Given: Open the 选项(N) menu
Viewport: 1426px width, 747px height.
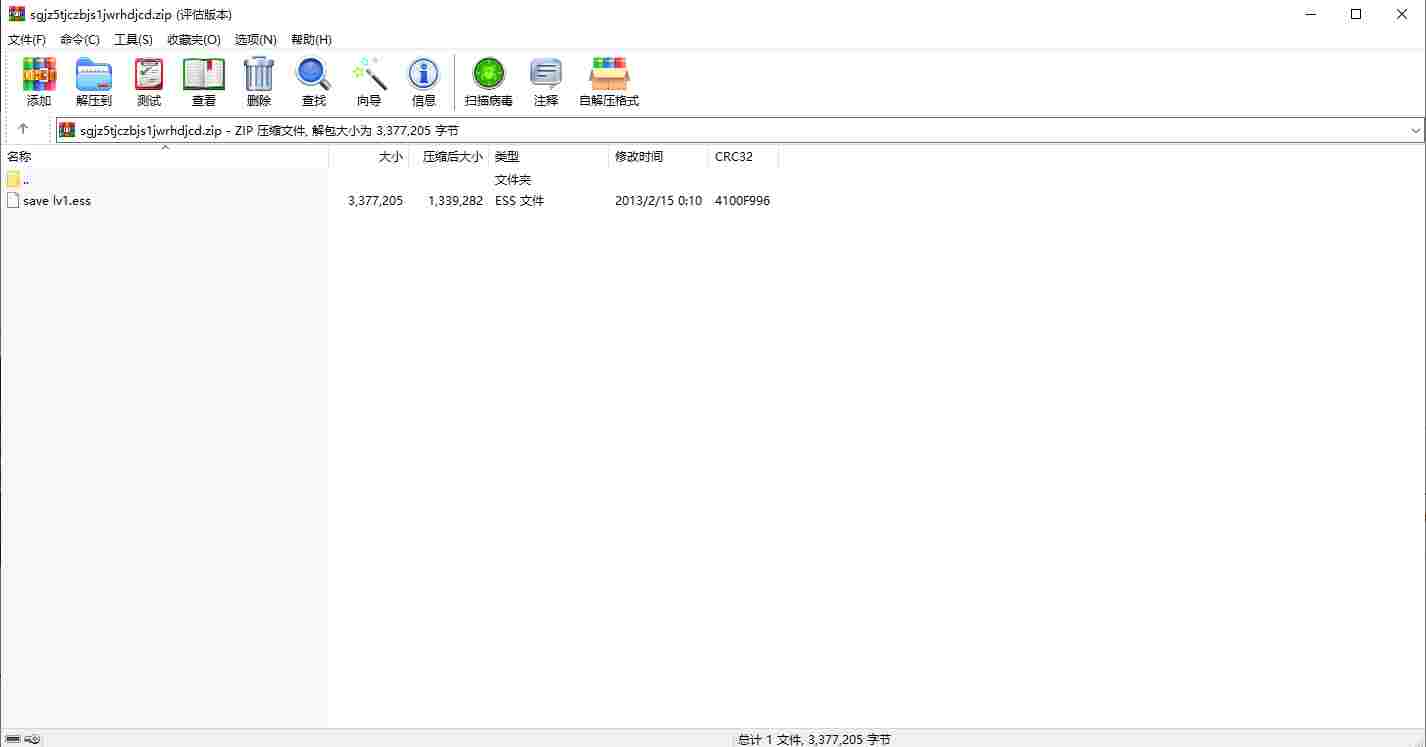Looking at the screenshot, I should (256, 40).
